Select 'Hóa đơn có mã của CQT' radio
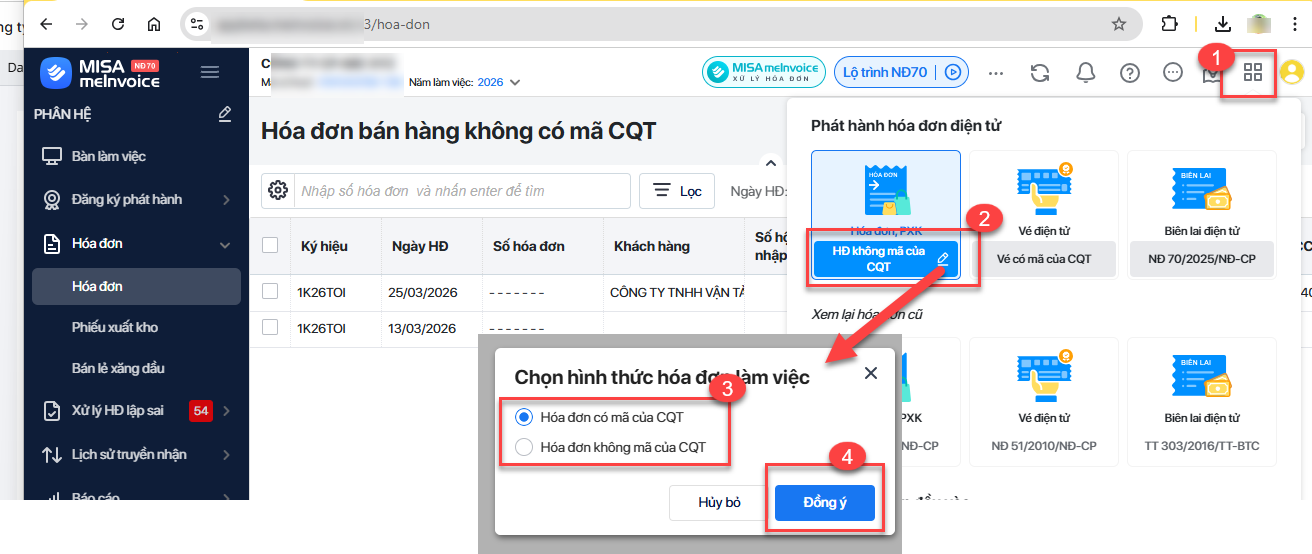 coord(524,417)
